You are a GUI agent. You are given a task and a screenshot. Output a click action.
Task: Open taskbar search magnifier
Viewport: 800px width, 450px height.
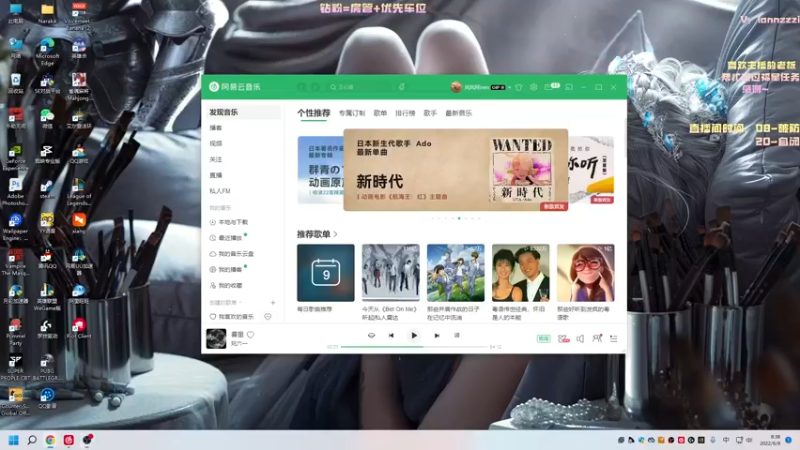coord(32,440)
